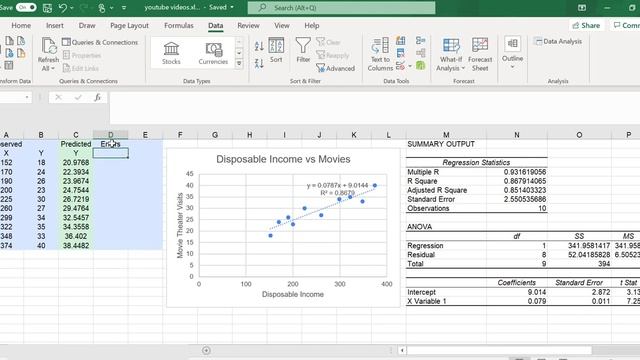
Task: Click the ANOVA label cell
Action: coord(446,227)
